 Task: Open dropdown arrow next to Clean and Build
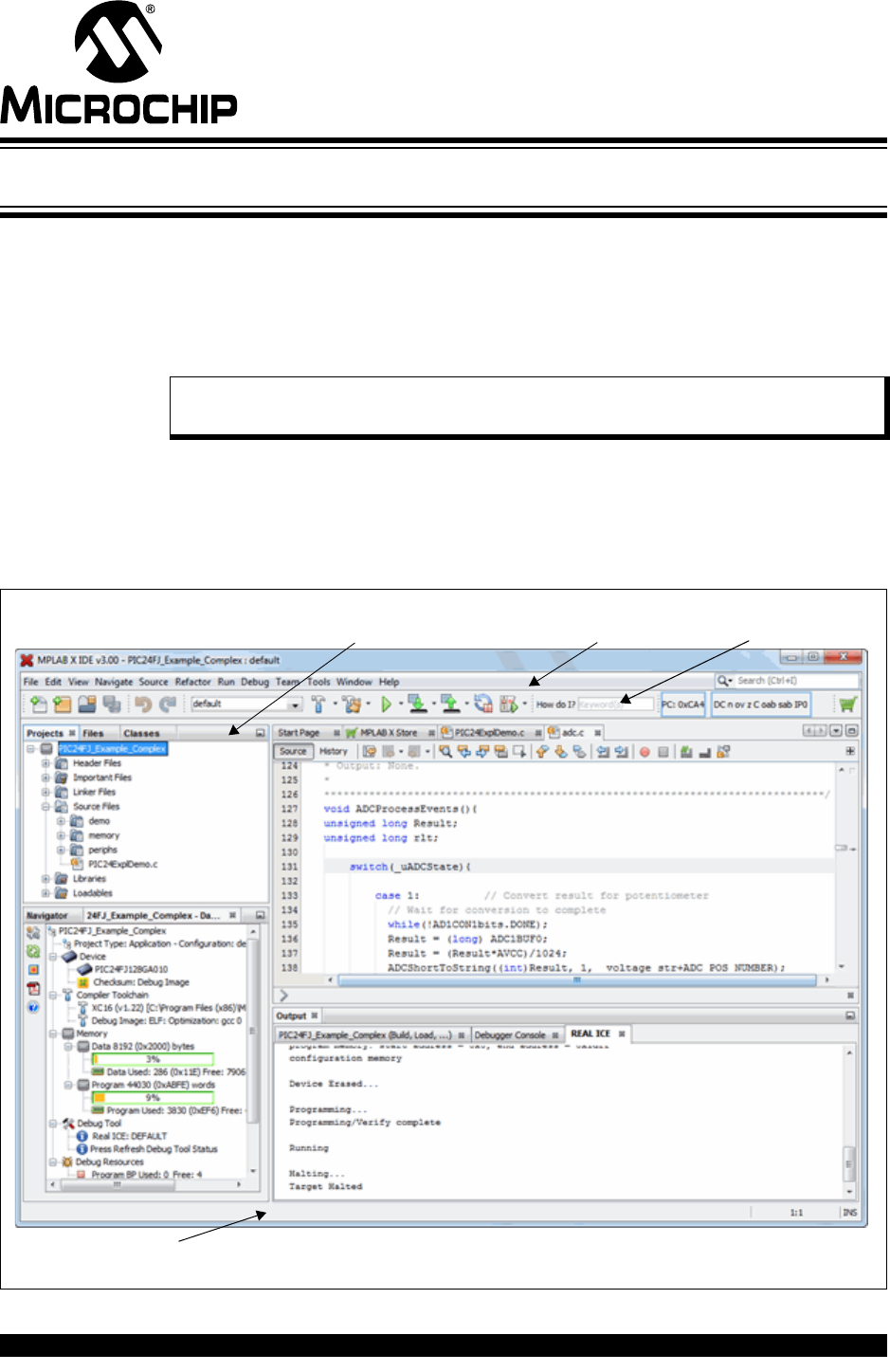point(369,704)
